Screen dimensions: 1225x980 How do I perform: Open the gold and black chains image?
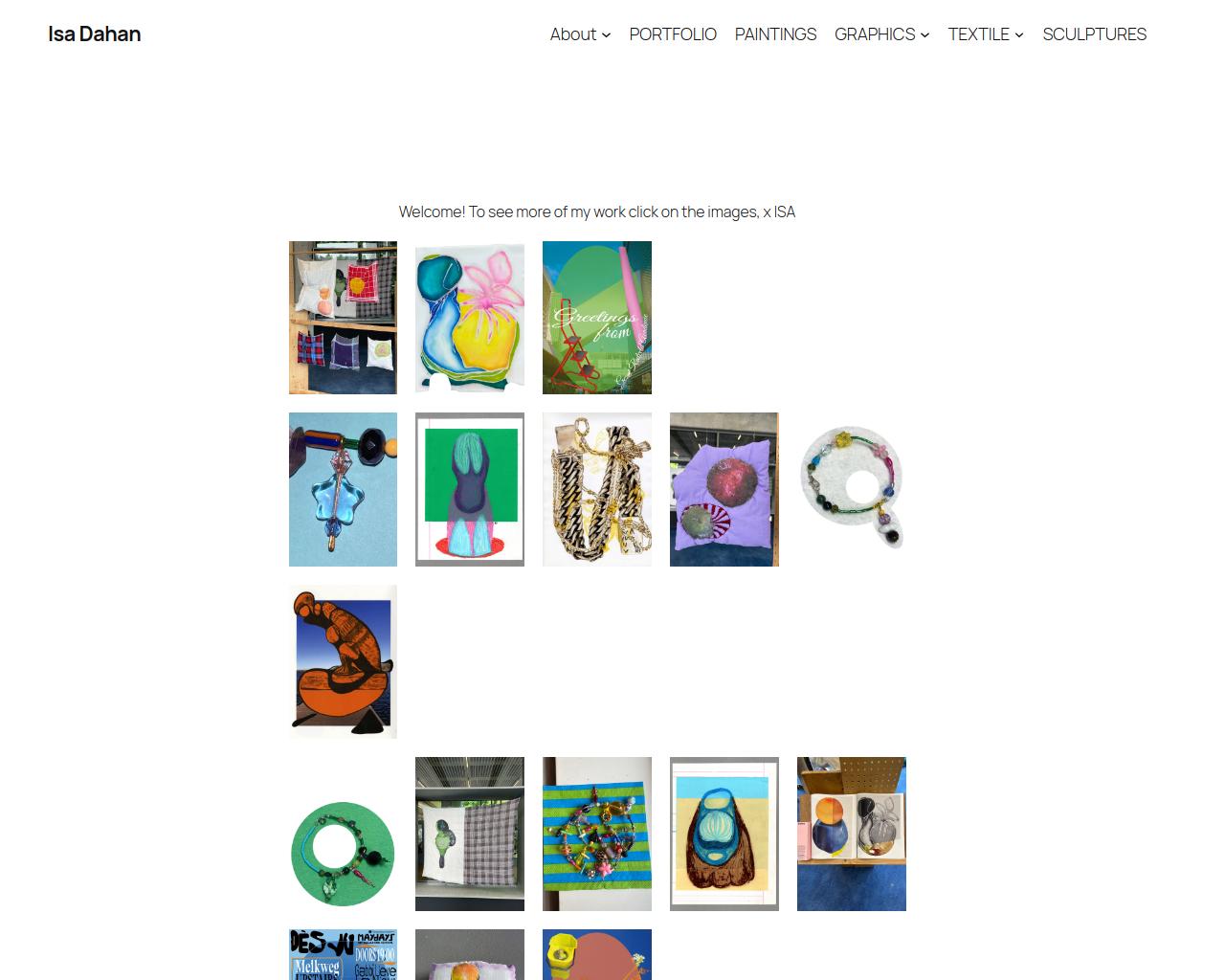pos(597,489)
